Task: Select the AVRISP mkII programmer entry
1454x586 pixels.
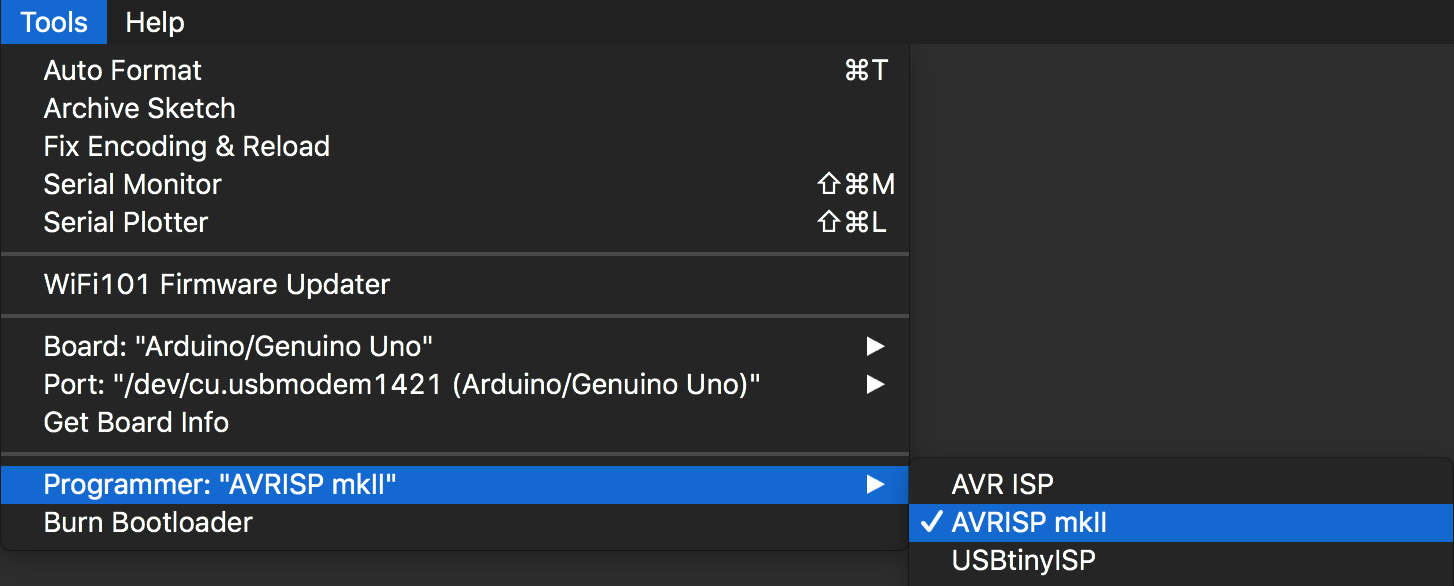Action: point(1029,522)
